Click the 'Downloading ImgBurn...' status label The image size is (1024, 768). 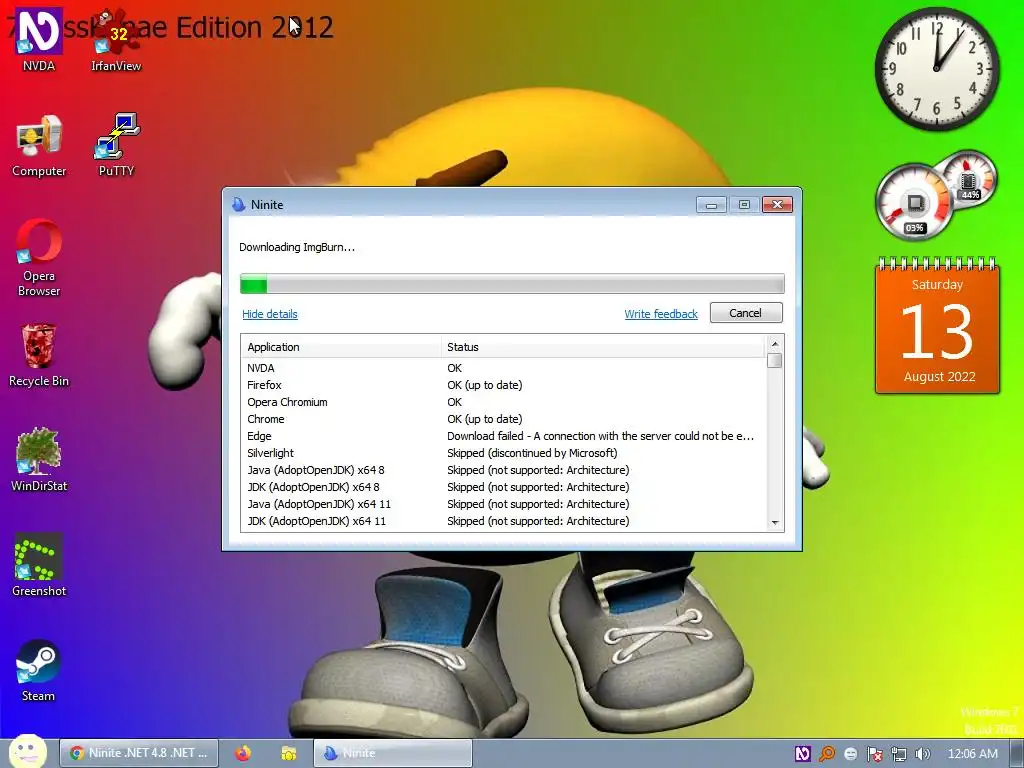297,248
